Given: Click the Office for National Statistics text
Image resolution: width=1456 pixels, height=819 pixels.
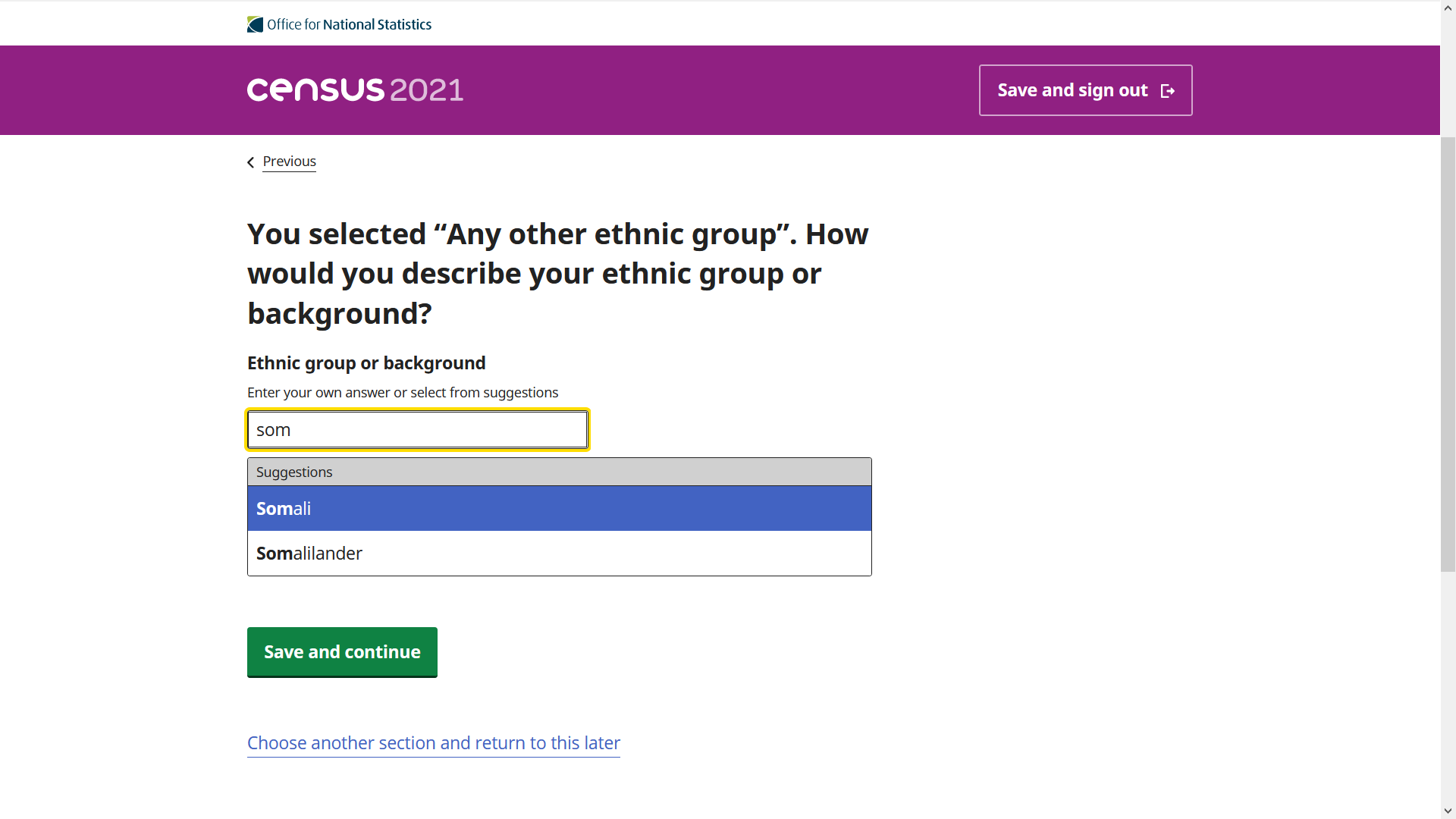Looking at the screenshot, I should [x=349, y=24].
